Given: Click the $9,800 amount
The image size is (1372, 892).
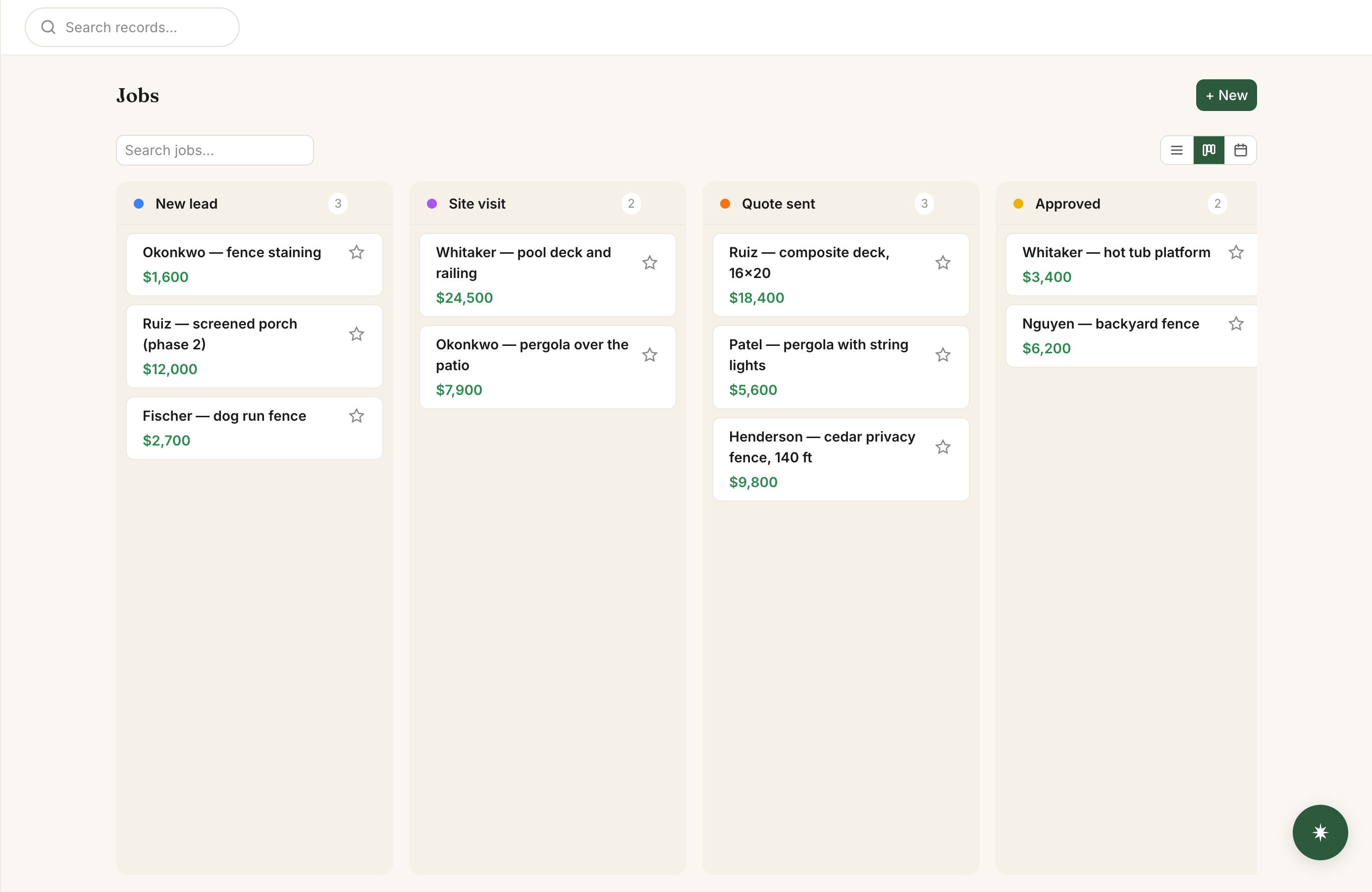Looking at the screenshot, I should click(753, 483).
